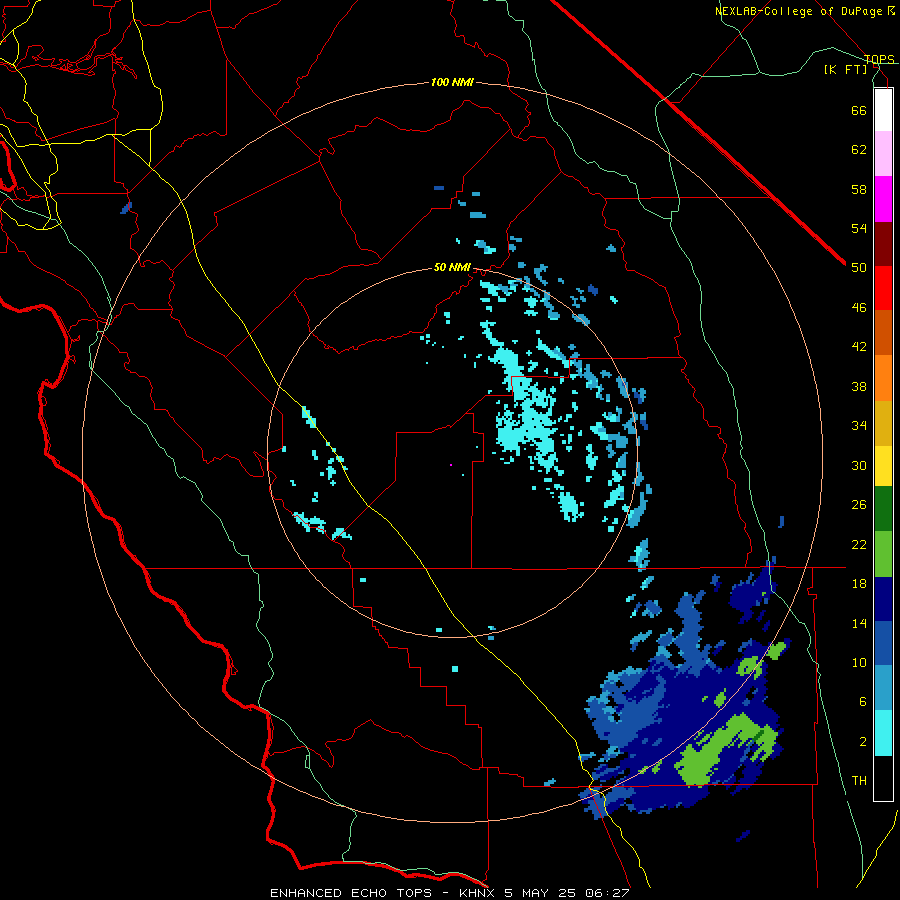Click the light blue swatch between 10 and 6
Image resolution: width=900 pixels, height=900 pixels.
pos(883,688)
